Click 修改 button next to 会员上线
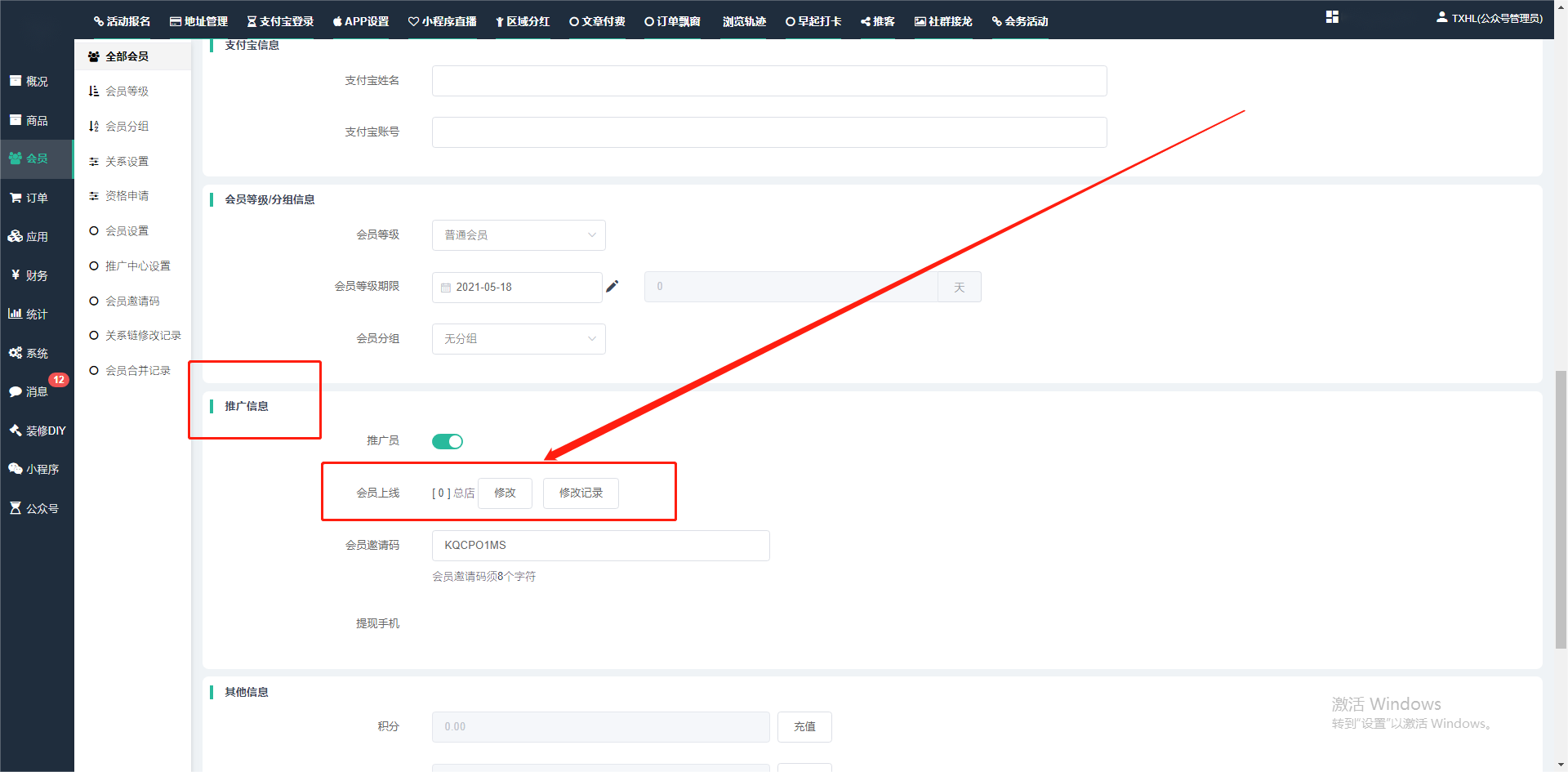Screen dimensions: 1568x772 [x=505, y=493]
